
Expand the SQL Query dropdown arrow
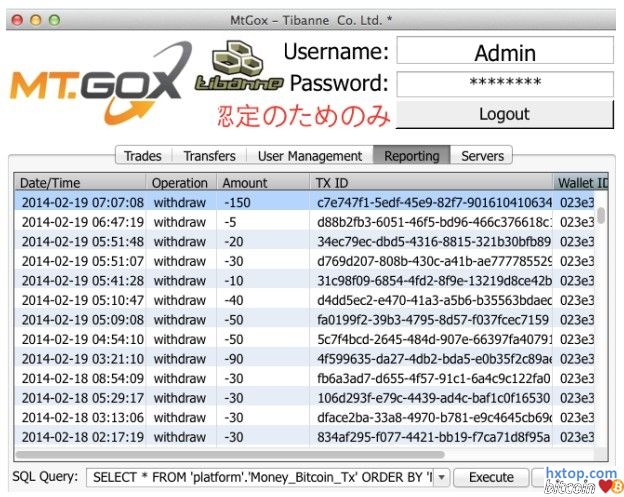click(x=443, y=478)
